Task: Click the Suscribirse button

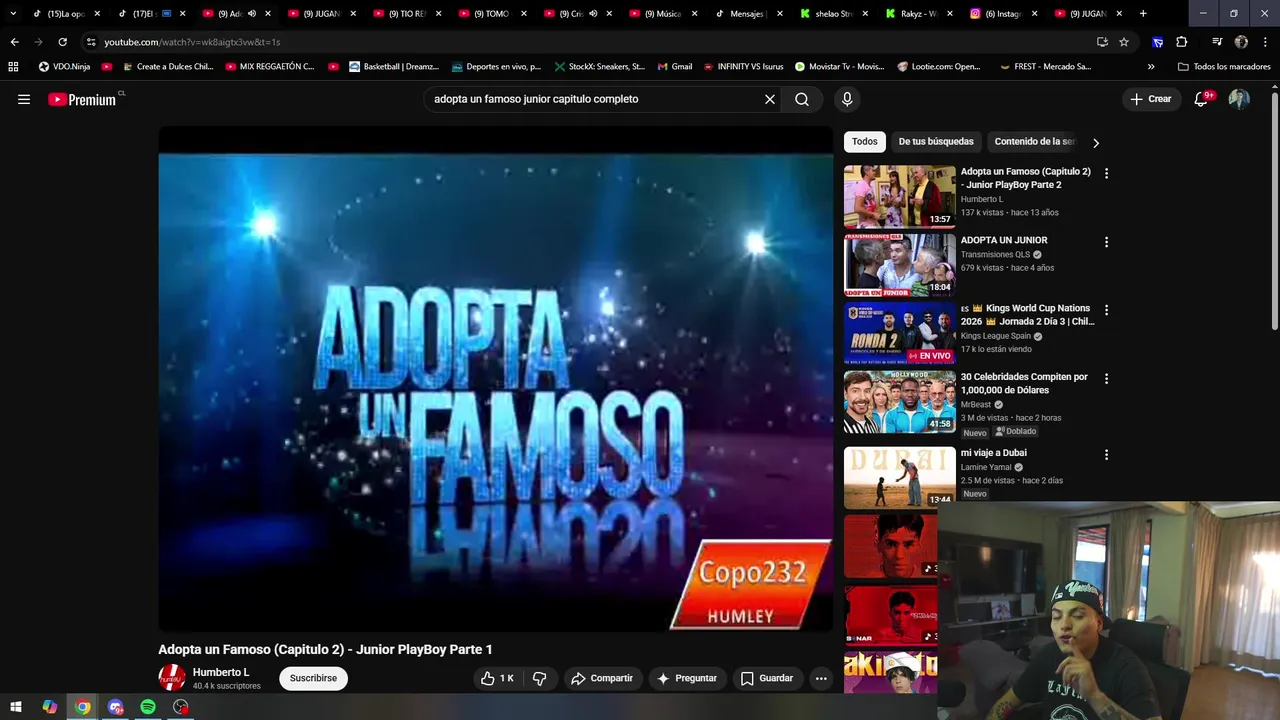Action: click(x=313, y=678)
